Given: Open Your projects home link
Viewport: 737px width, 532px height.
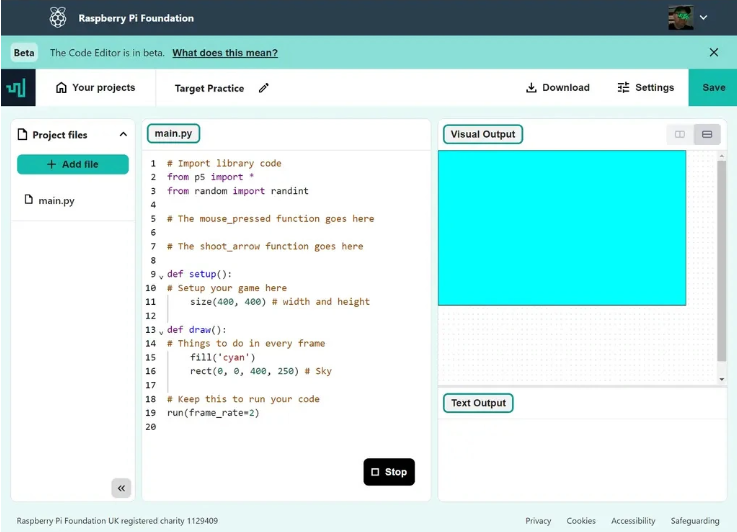Looking at the screenshot, I should [96, 88].
